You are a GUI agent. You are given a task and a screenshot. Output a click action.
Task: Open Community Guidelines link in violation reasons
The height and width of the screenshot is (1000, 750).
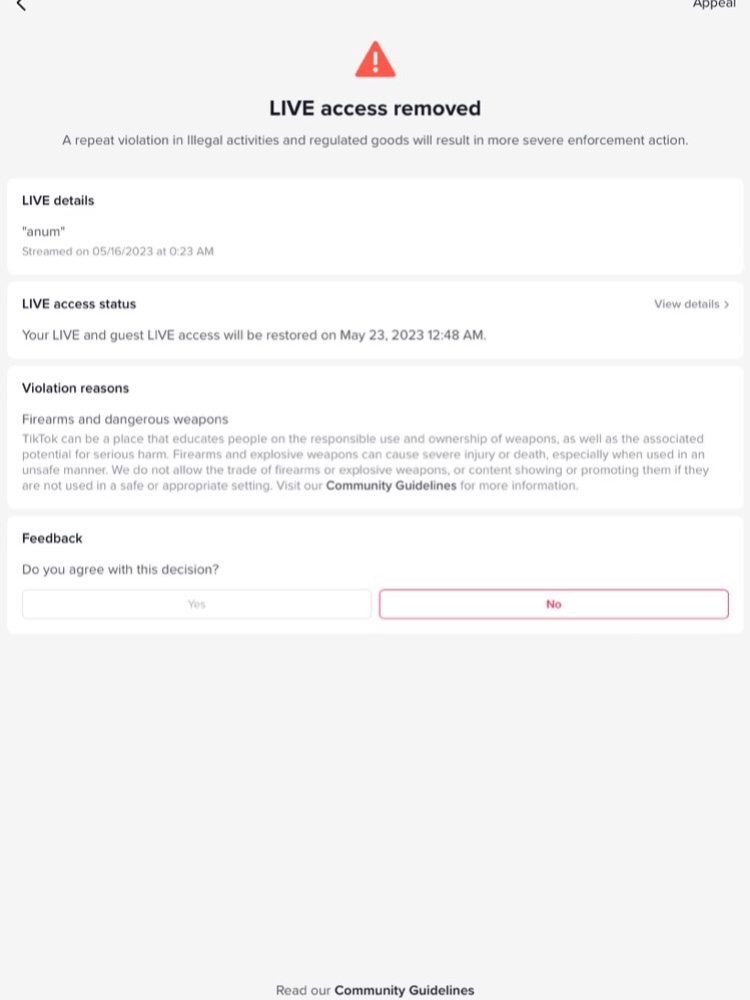391,485
